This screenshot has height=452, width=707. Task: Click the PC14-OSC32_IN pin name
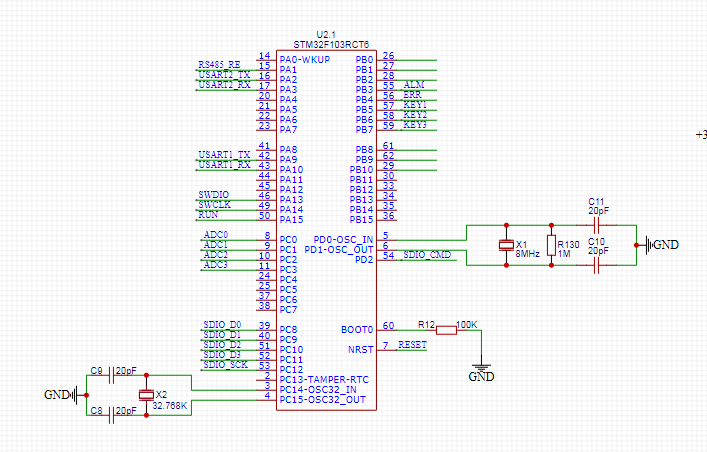tap(318, 390)
